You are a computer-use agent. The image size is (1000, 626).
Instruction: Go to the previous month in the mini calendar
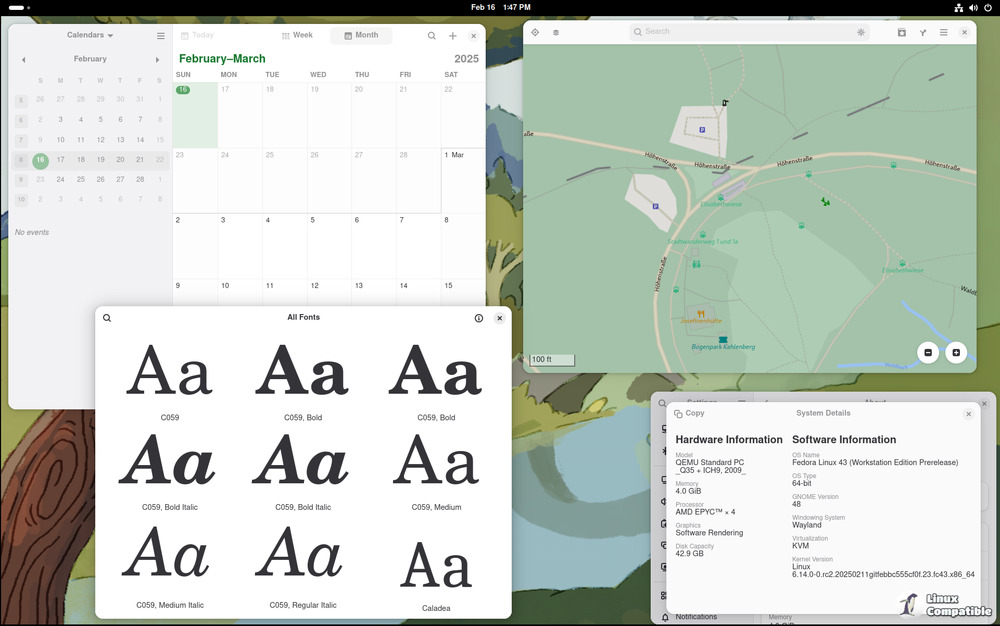coord(24,60)
